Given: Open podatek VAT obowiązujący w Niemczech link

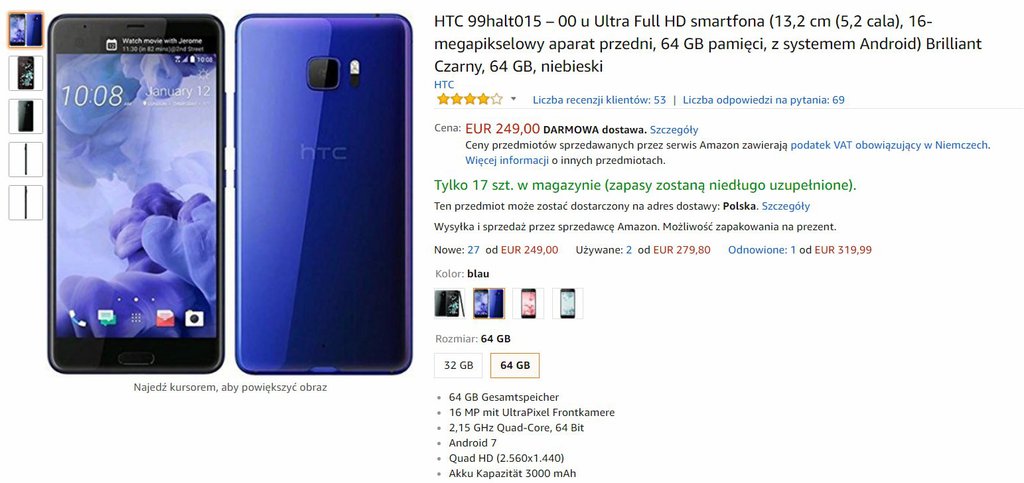Looking at the screenshot, I should coord(890,146).
